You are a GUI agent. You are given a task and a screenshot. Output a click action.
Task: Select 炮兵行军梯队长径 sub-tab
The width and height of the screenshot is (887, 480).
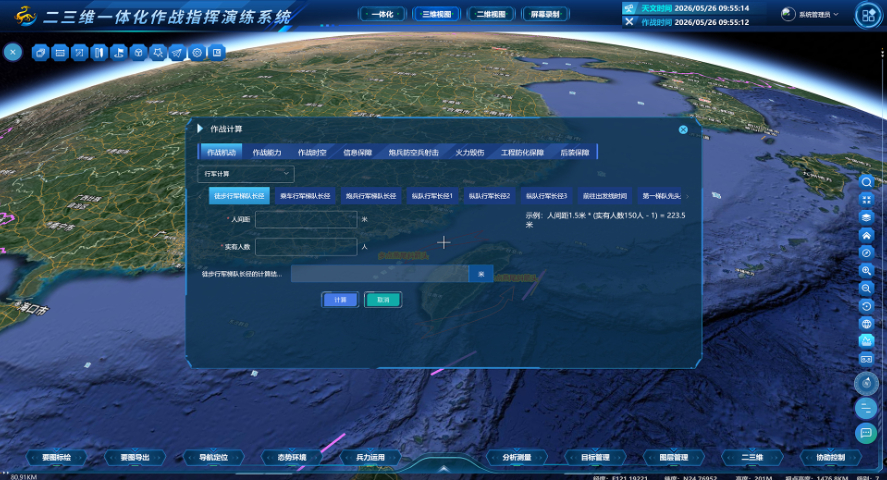pyautogui.click(x=371, y=196)
